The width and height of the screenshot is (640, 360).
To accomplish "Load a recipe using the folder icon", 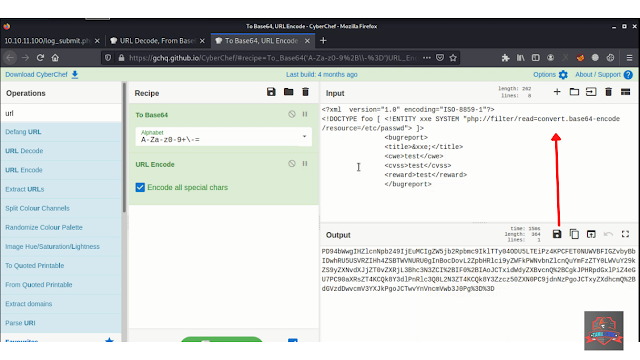I will [289, 92].
